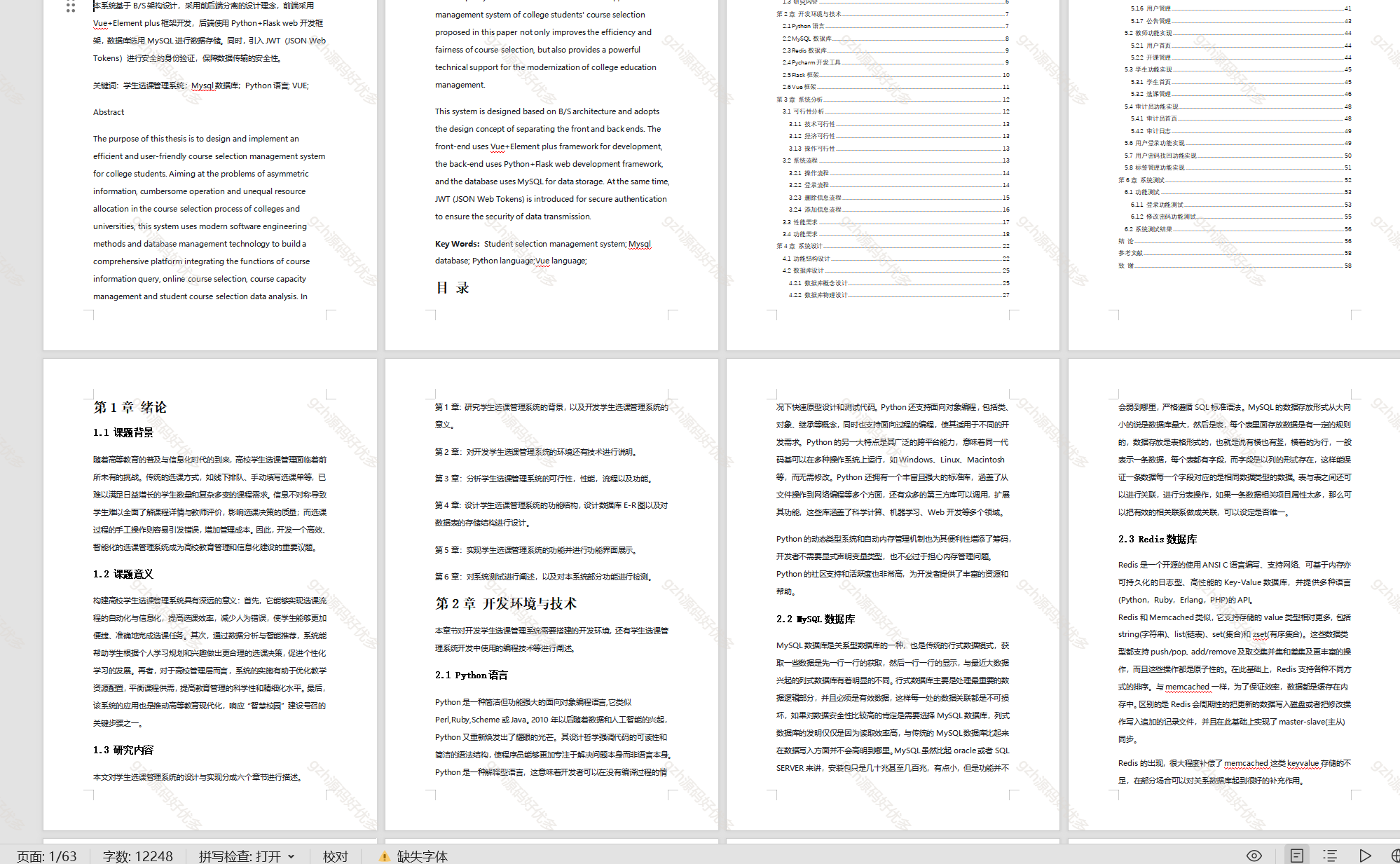Click the 2.3 Redis 数据库 heading
1400x864 pixels.
point(1157,539)
